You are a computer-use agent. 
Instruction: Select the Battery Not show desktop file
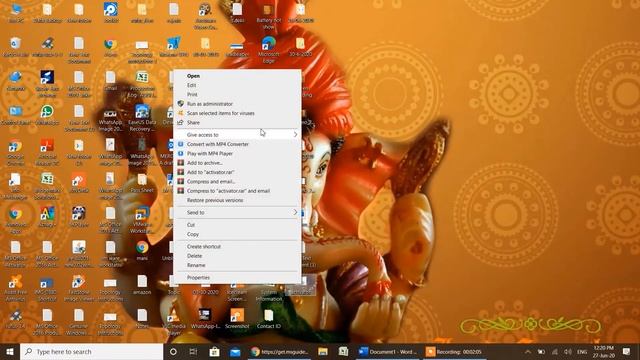tap(269, 16)
